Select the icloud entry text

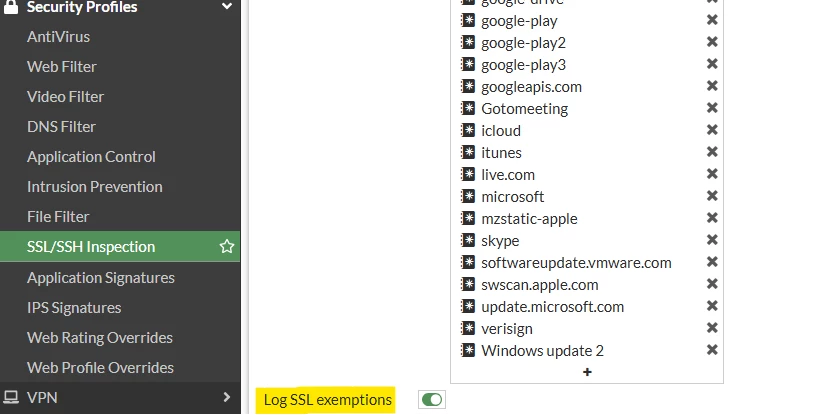[x=501, y=130]
